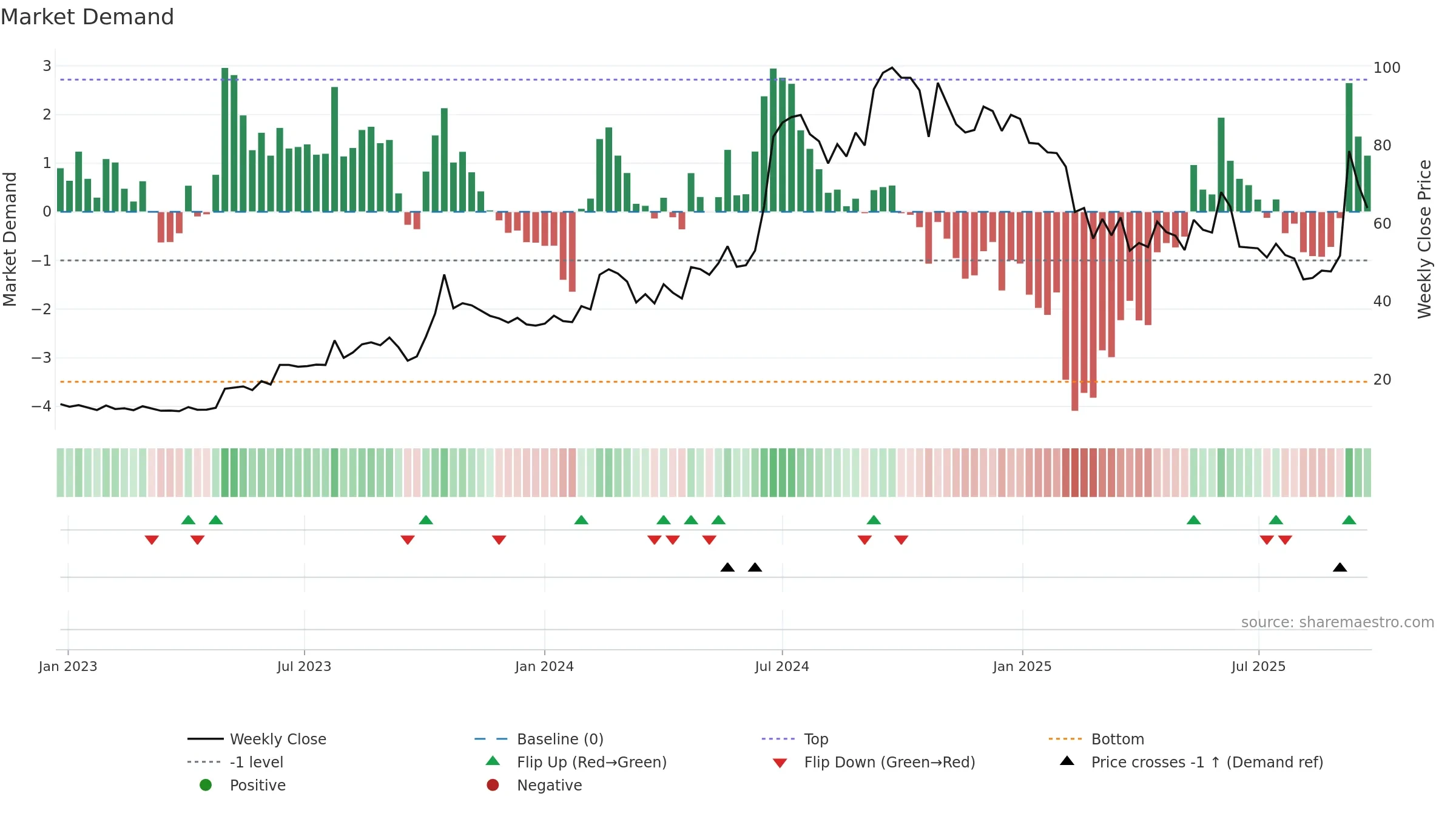Click the Jul 2025 axis label
1456x819 pixels.
pos(1258,666)
